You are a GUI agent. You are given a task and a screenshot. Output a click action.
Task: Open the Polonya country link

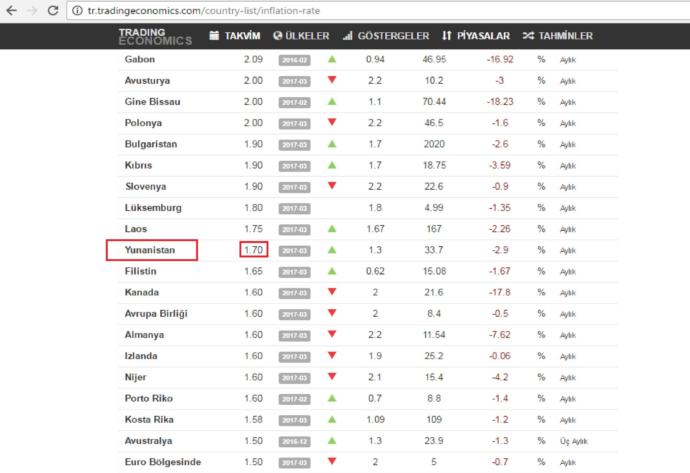coord(143,123)
